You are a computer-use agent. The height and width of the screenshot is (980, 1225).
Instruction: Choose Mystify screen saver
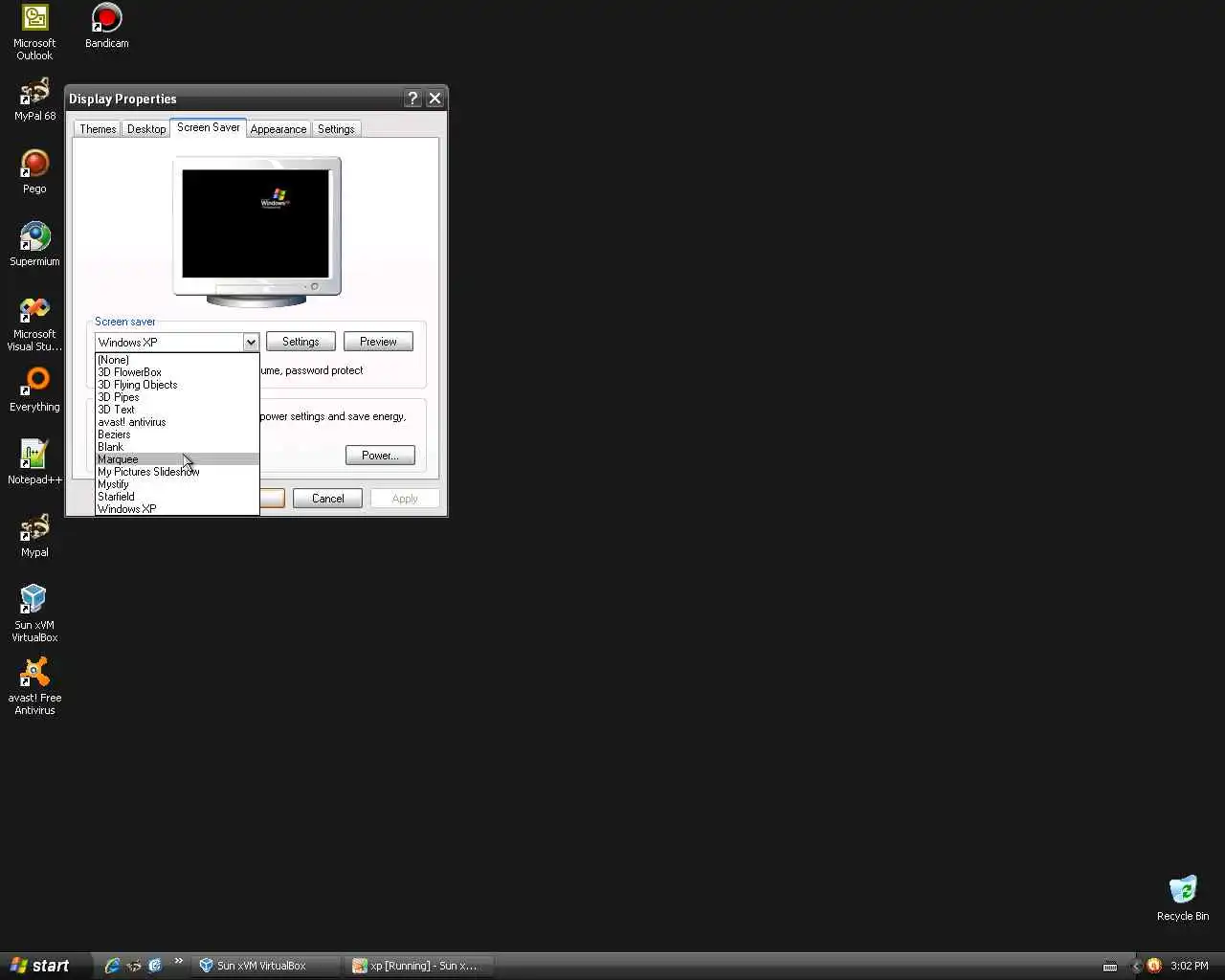(177, 484)
